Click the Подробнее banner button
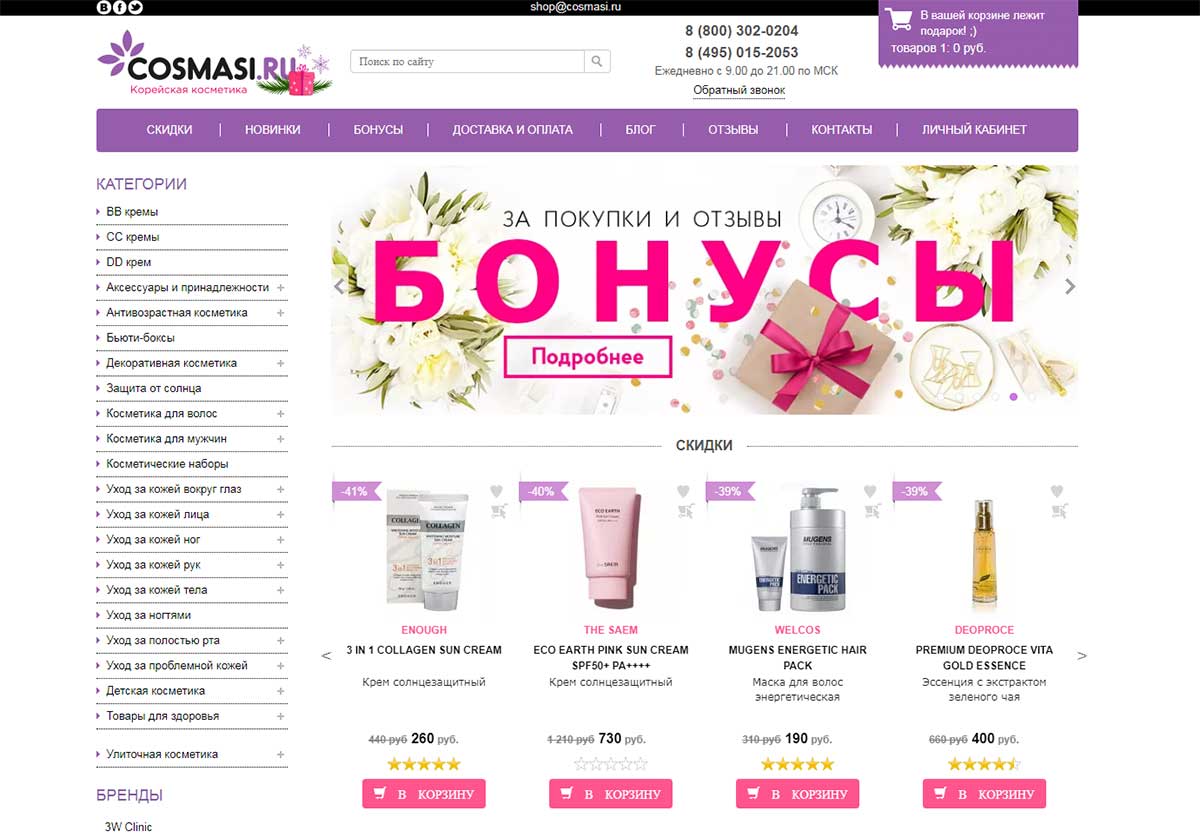1200x838 pixels. (x=587, y=357)
